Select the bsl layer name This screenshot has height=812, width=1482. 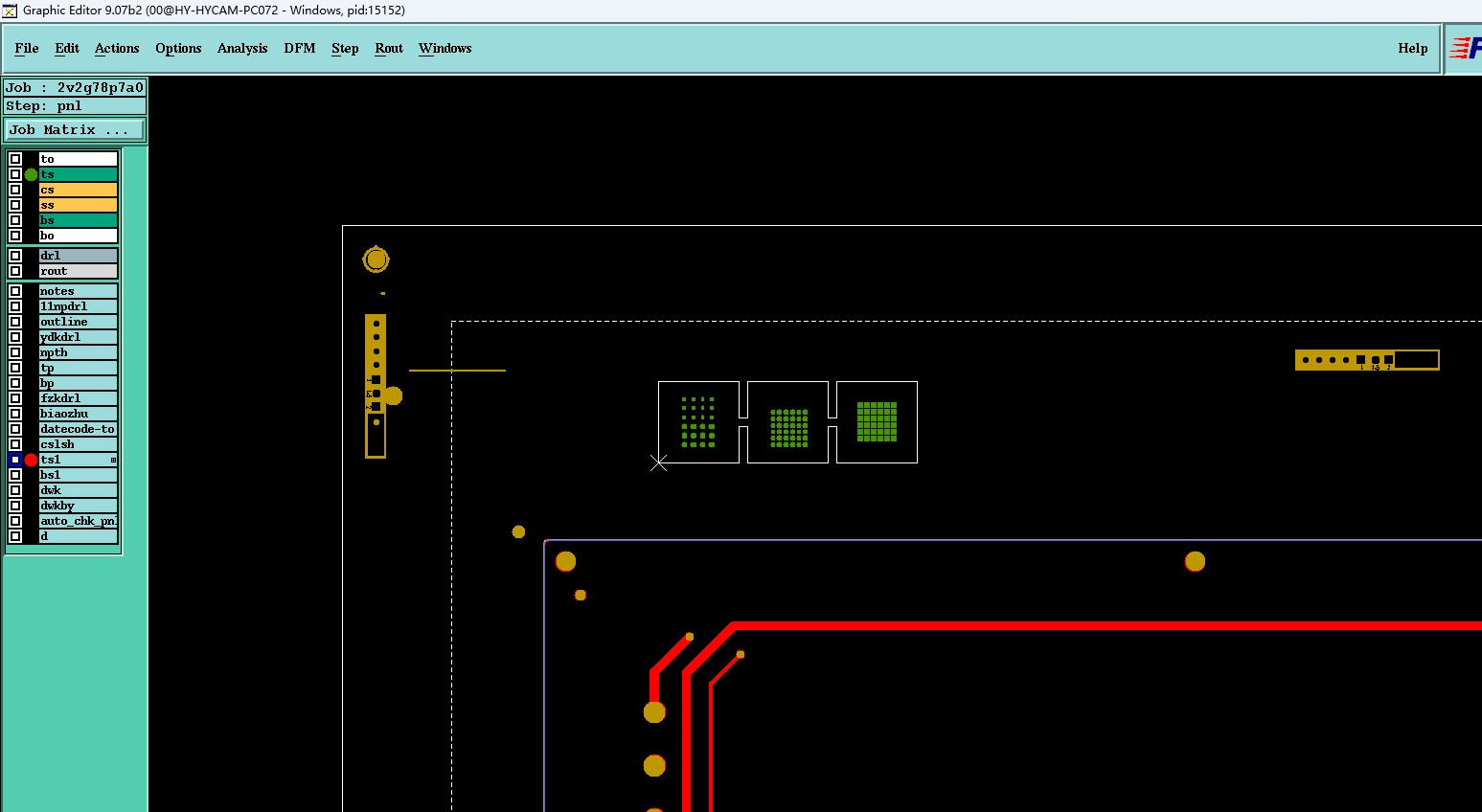(78, 475)
